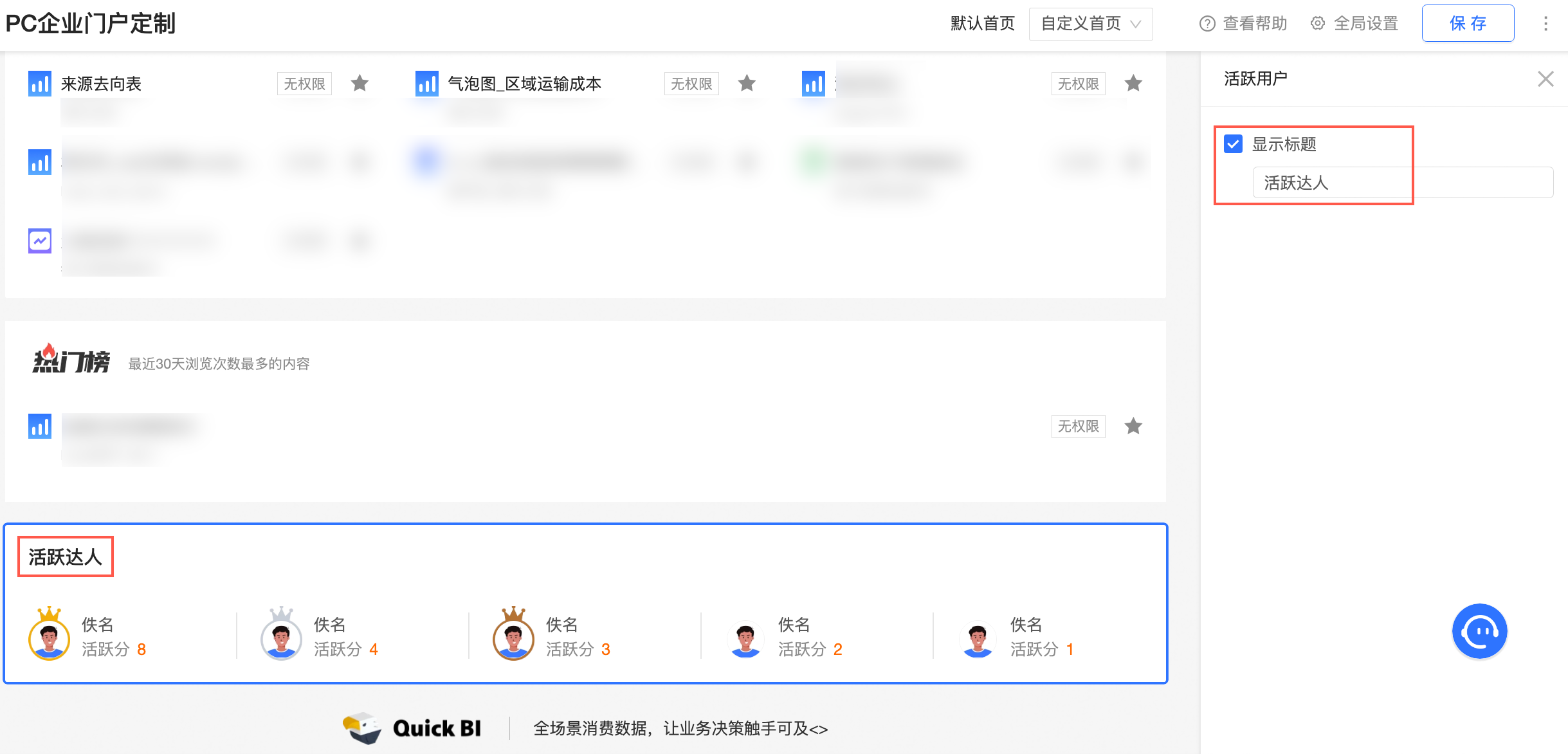Click the 活跃达人 title input field
Image resolution: width=1568 pixels, height=754 pixels.
pyautogui.click(x=1402, y=183)
